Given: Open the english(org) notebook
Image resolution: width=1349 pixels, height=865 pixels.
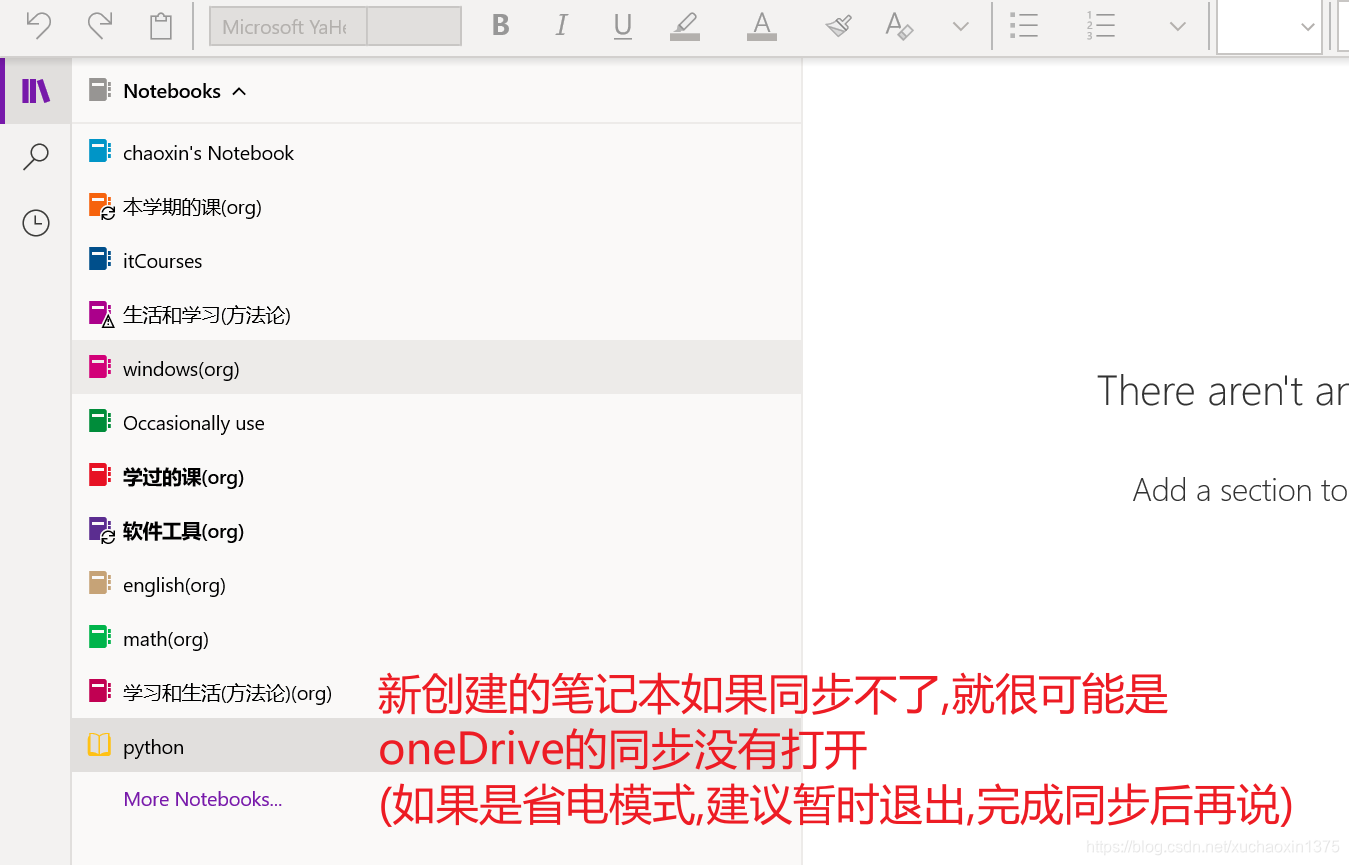Looking at the screenshot, I should 437,585.
